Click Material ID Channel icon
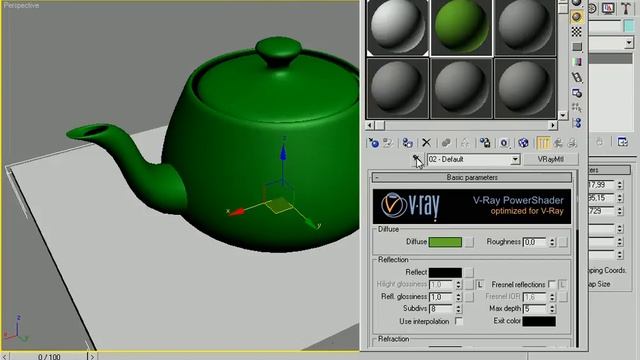This screenshot has height=360, width=640. [x=504, y=143]
